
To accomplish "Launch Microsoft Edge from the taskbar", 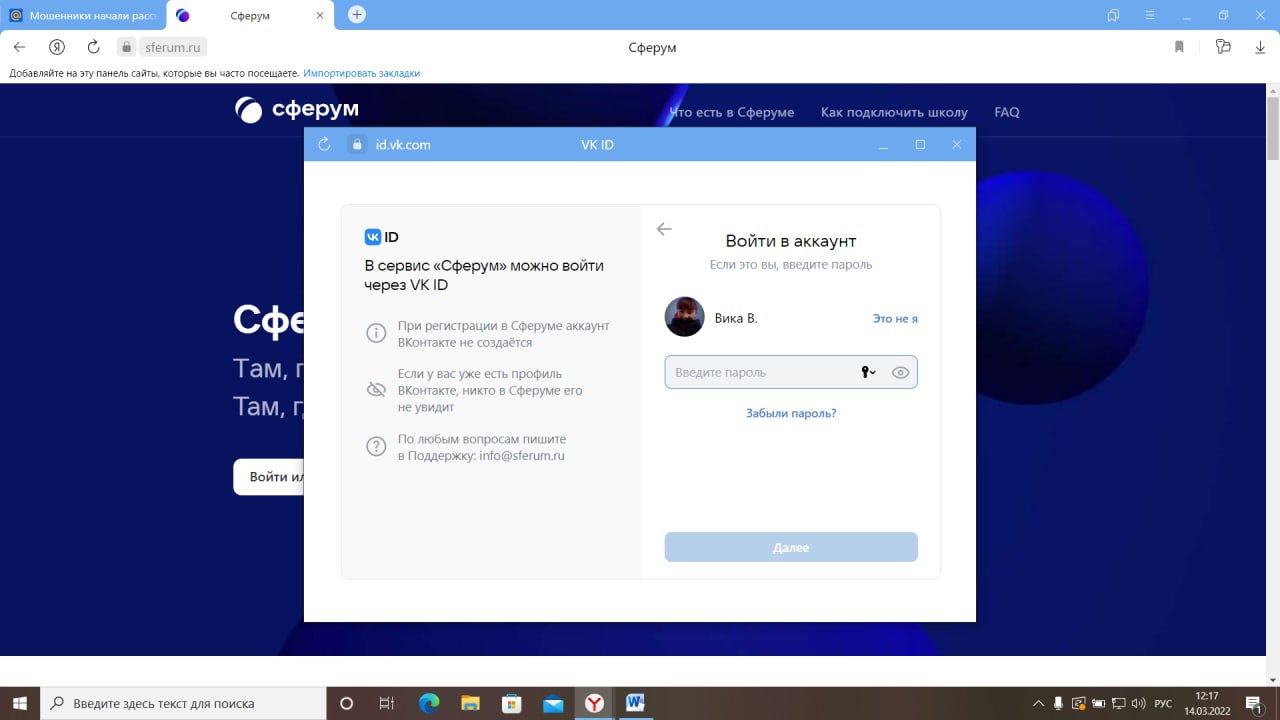I will pyautogui.click(x=429, y=703).
